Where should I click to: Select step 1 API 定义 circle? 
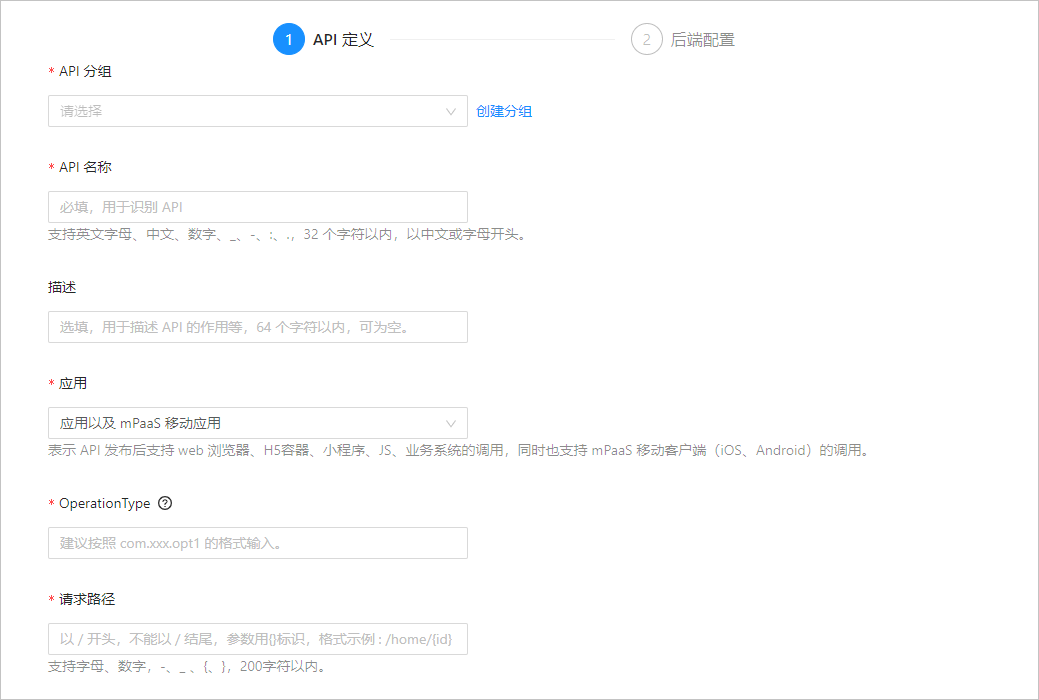[289, 40]
